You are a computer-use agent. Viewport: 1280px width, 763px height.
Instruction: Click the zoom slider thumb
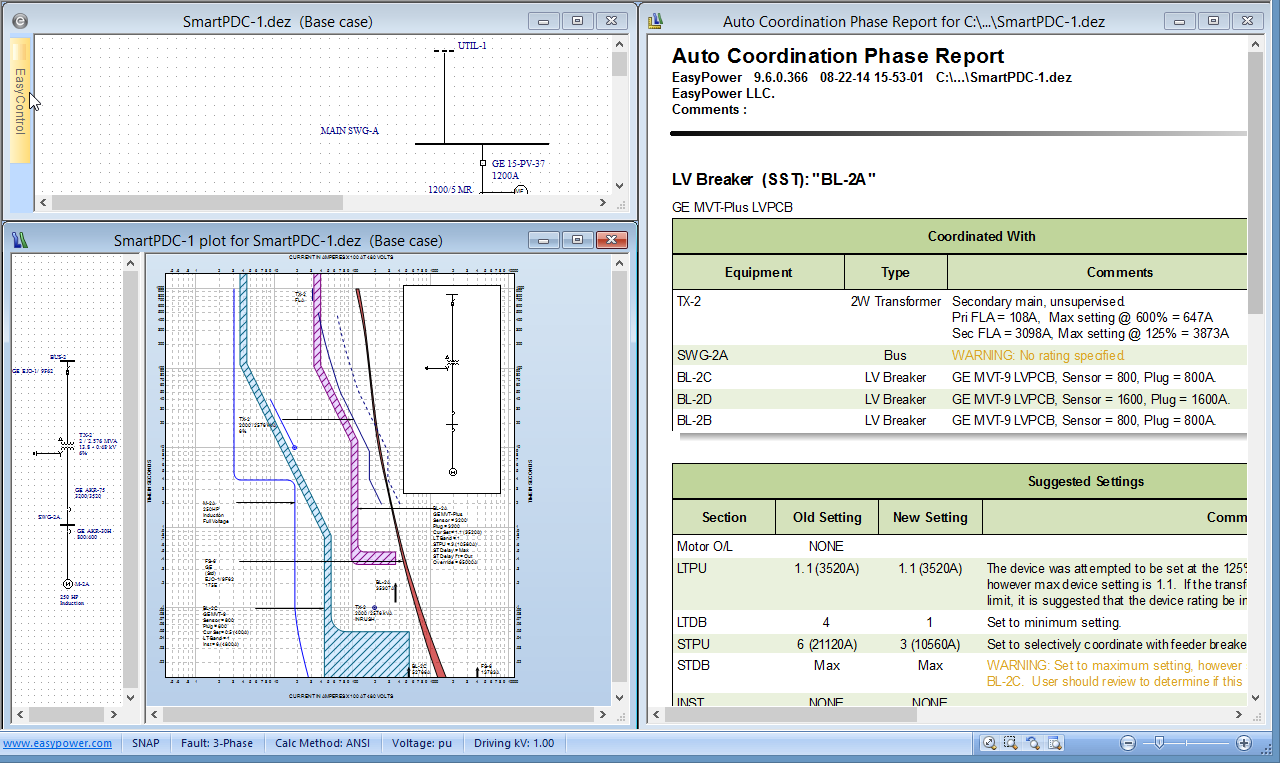[1158, 742]
